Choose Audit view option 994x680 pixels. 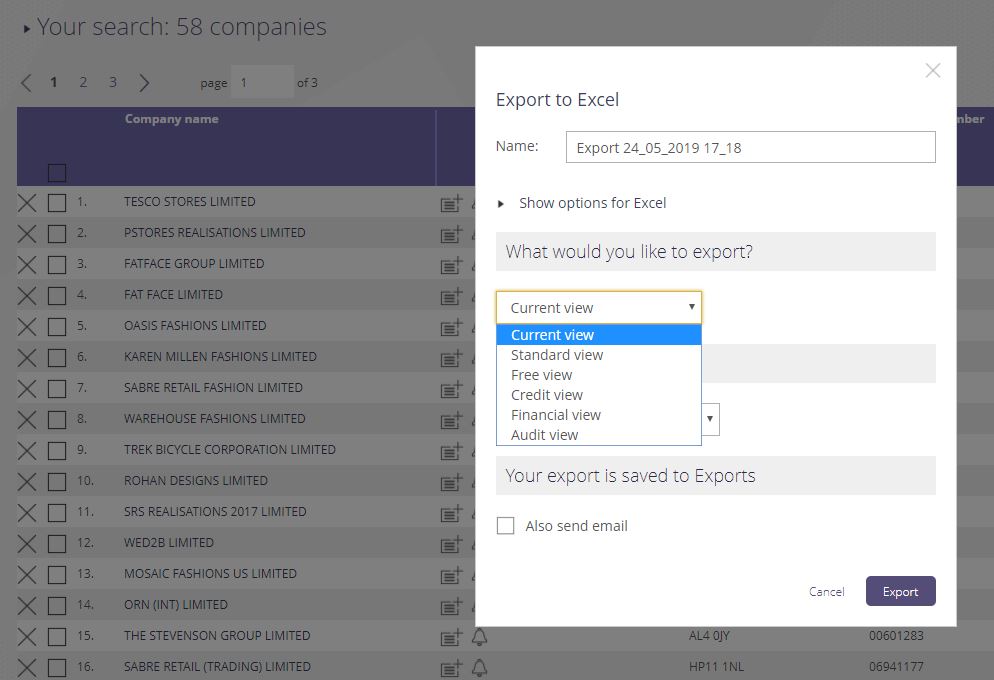tap(545, 435)
